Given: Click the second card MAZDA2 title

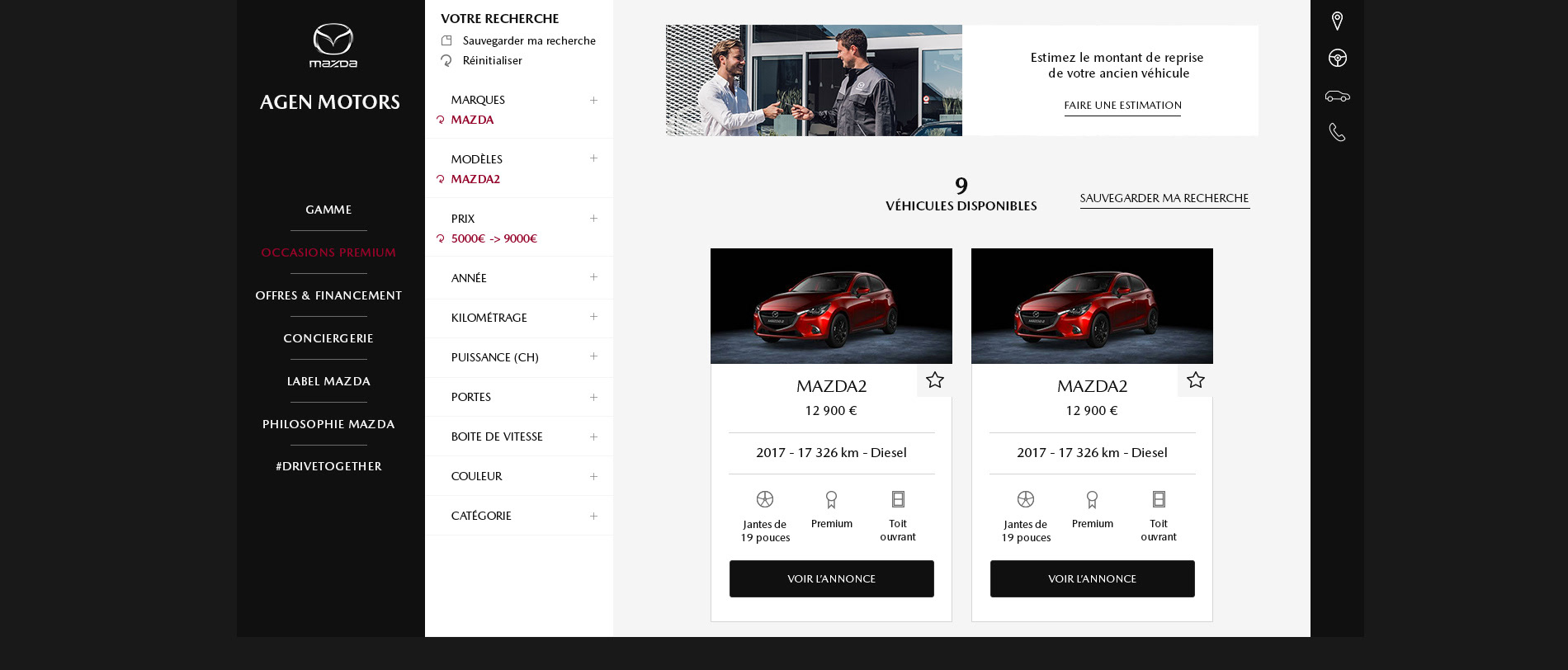Looking at the screenshot, I should pyautogui.click(x=1092, y=386).
